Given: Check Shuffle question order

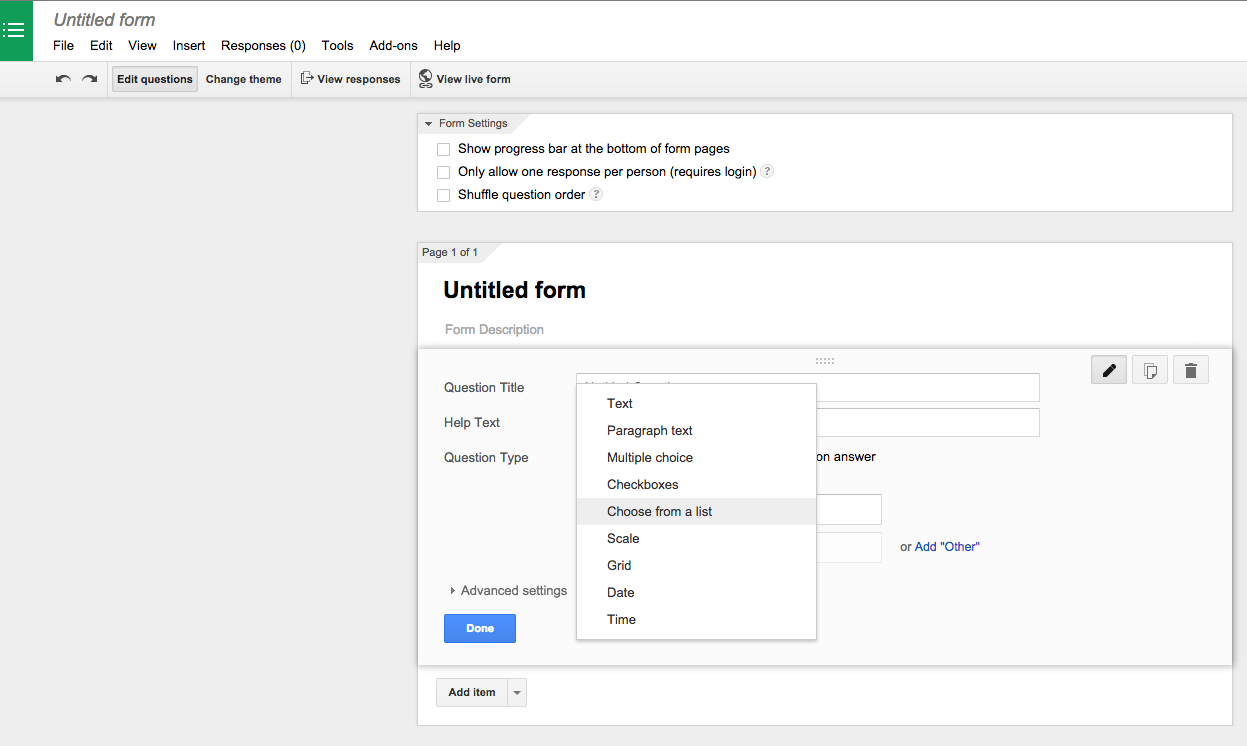Looking at the screenshot, I should [x=443, y=195].
